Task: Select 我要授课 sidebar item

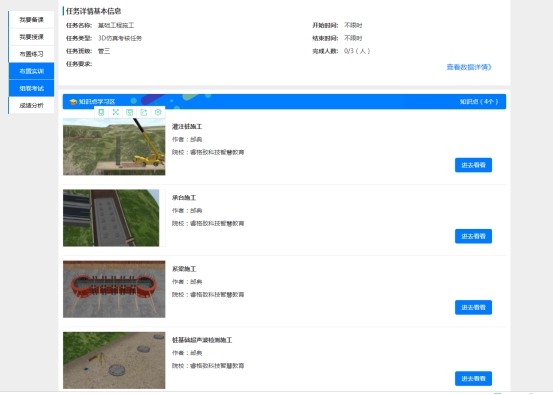Action: (31, 37)
